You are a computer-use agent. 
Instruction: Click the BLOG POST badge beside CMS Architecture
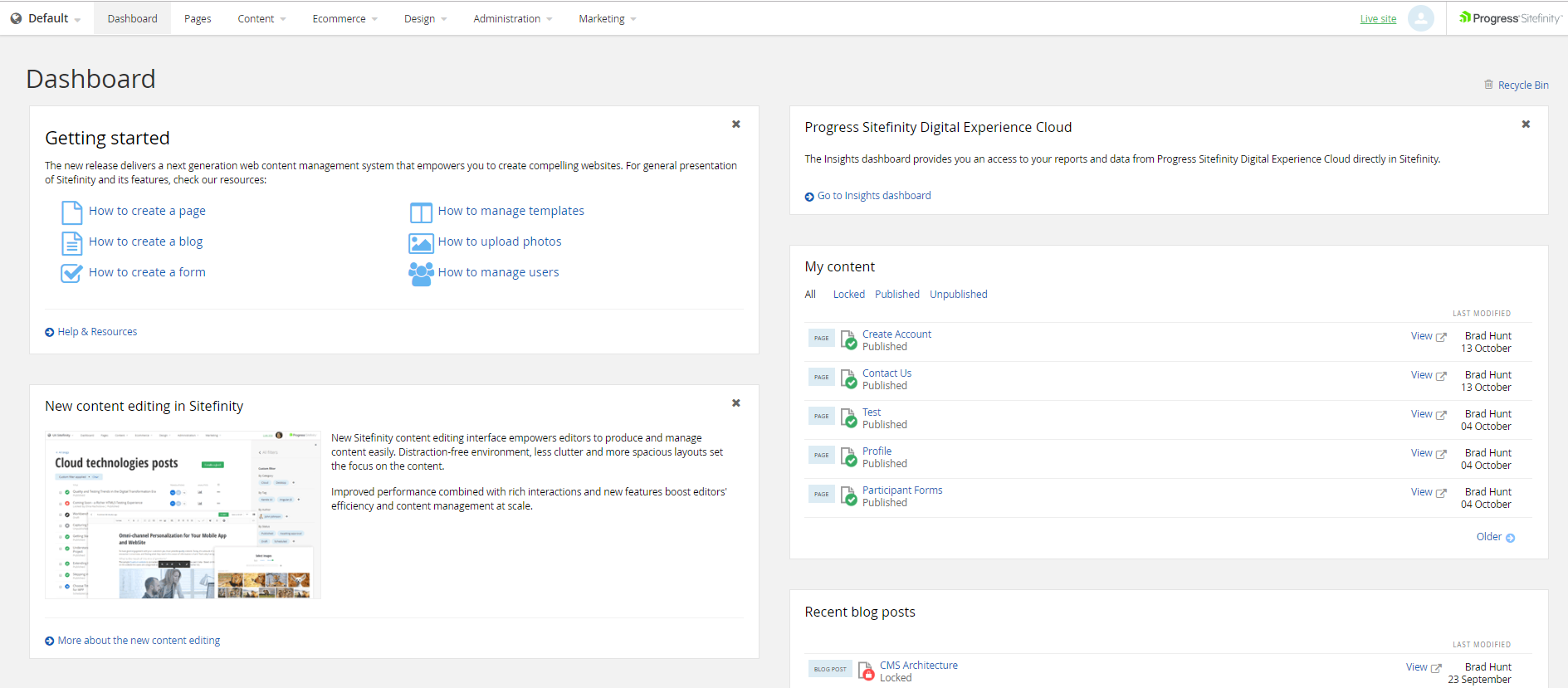tap(830, 669)
